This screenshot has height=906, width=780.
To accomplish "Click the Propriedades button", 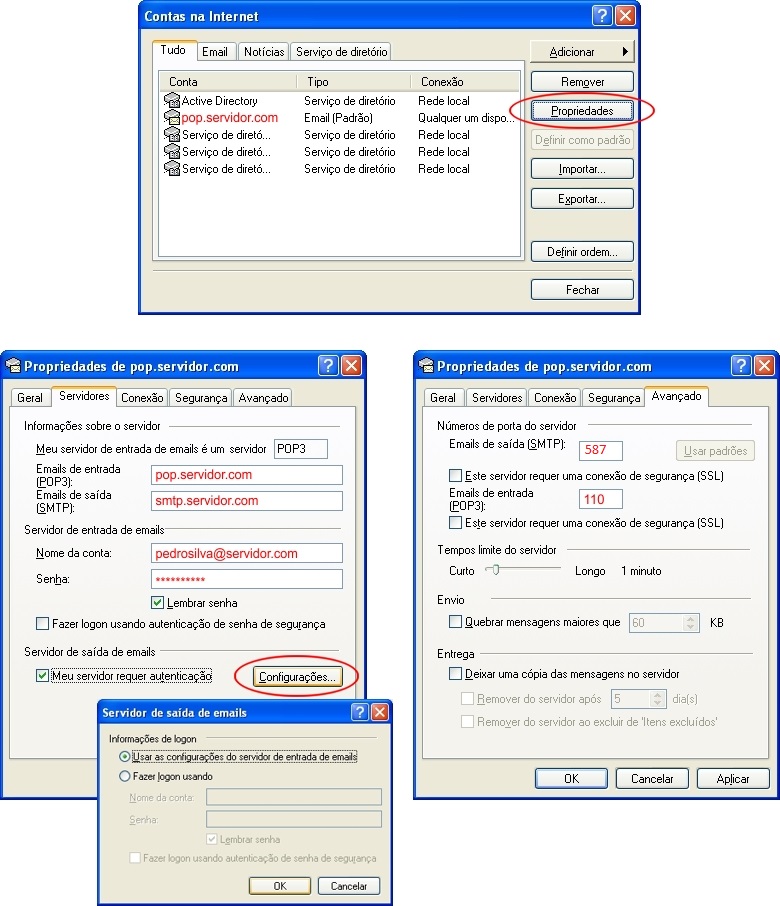I will tap(582, 110).
